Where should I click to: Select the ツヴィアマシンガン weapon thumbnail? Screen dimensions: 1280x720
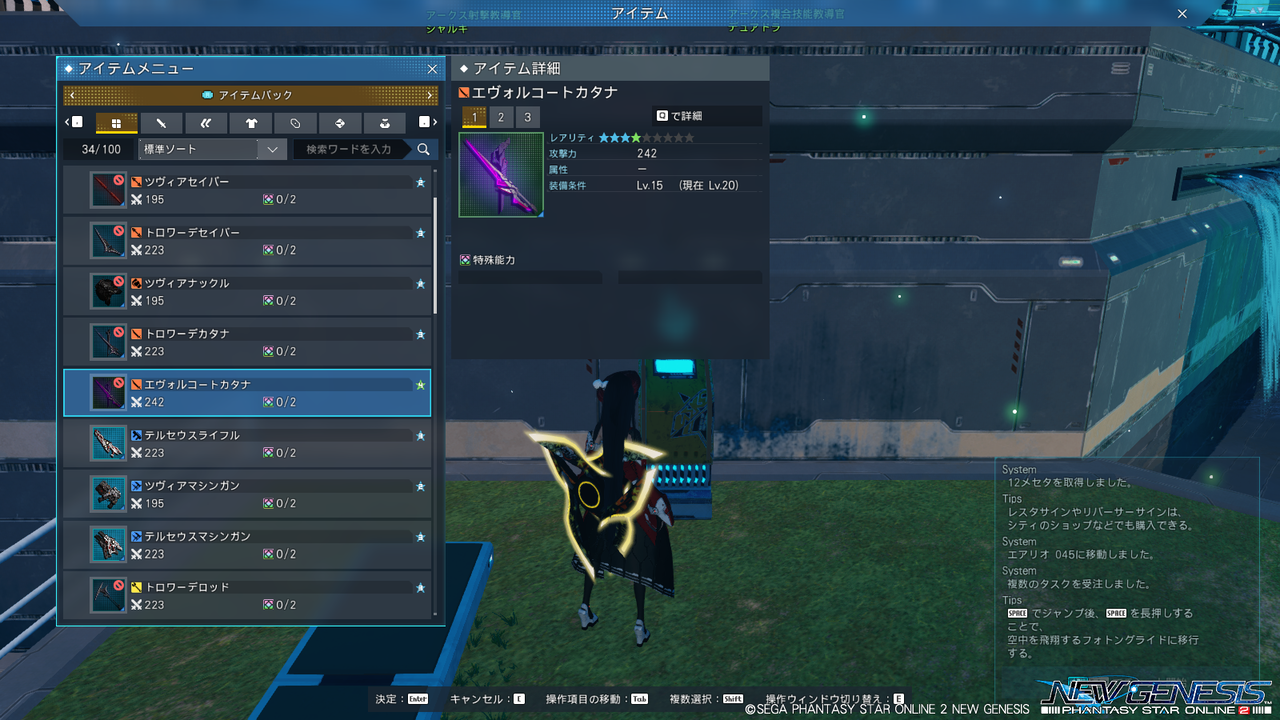108,494
